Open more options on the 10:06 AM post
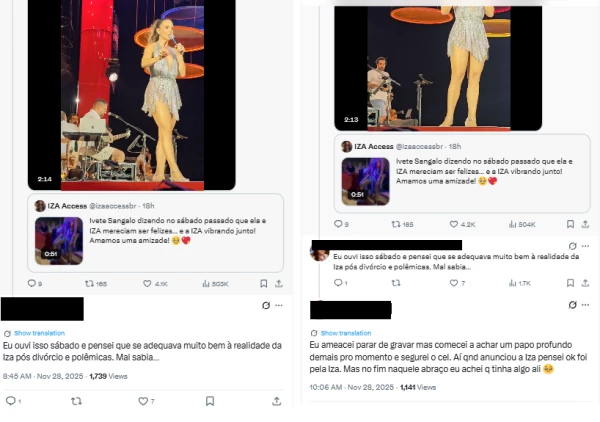The width and height of the screenshot is (600, 422). click(x=587, y=305)
